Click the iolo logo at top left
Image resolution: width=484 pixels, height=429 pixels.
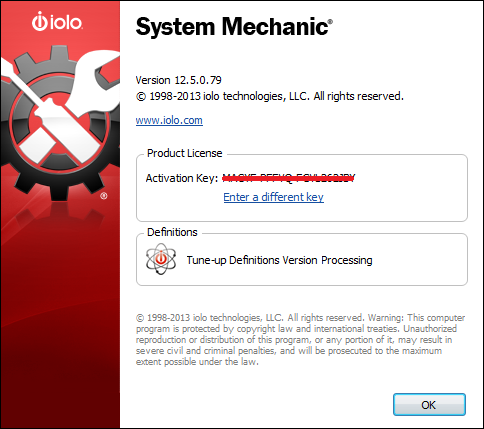tap(57, 21)
